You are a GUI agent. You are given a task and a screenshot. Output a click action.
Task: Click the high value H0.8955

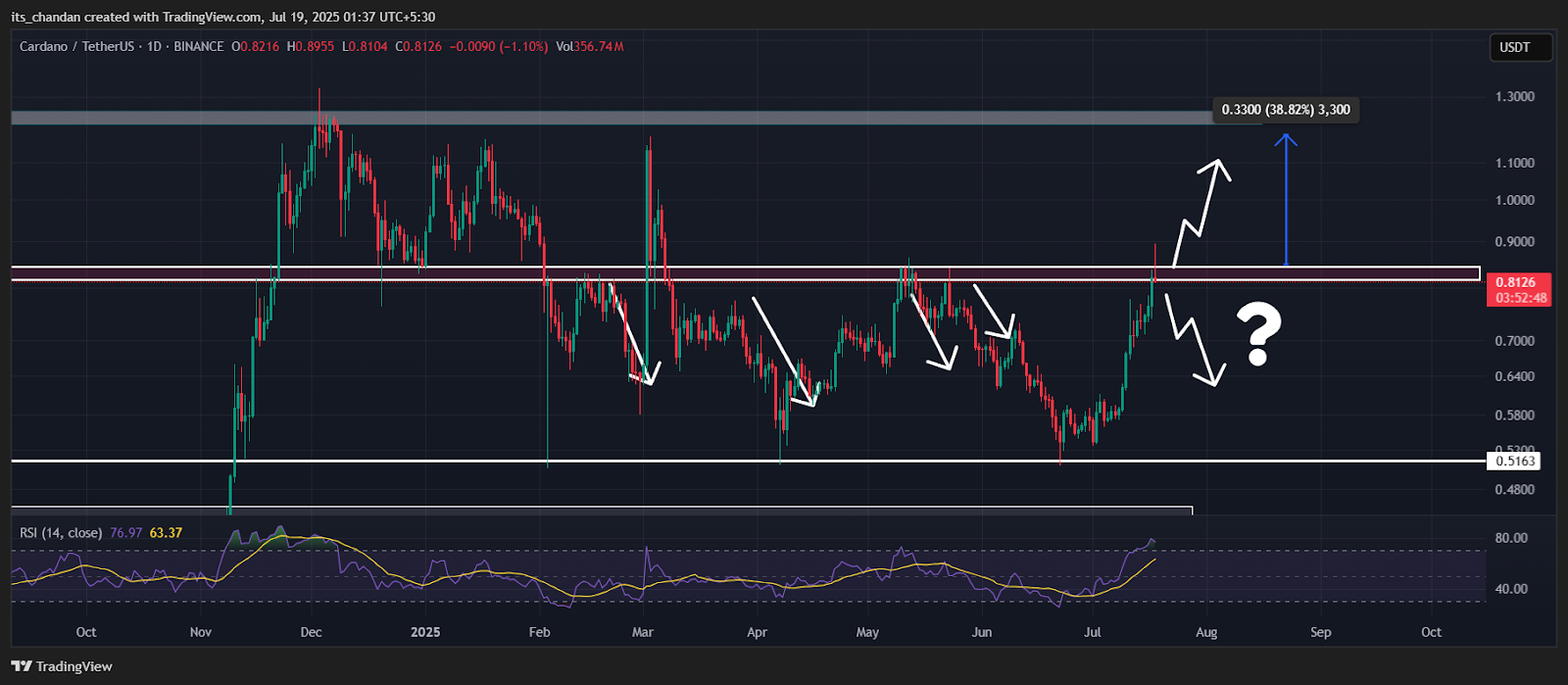pos(312,46)
